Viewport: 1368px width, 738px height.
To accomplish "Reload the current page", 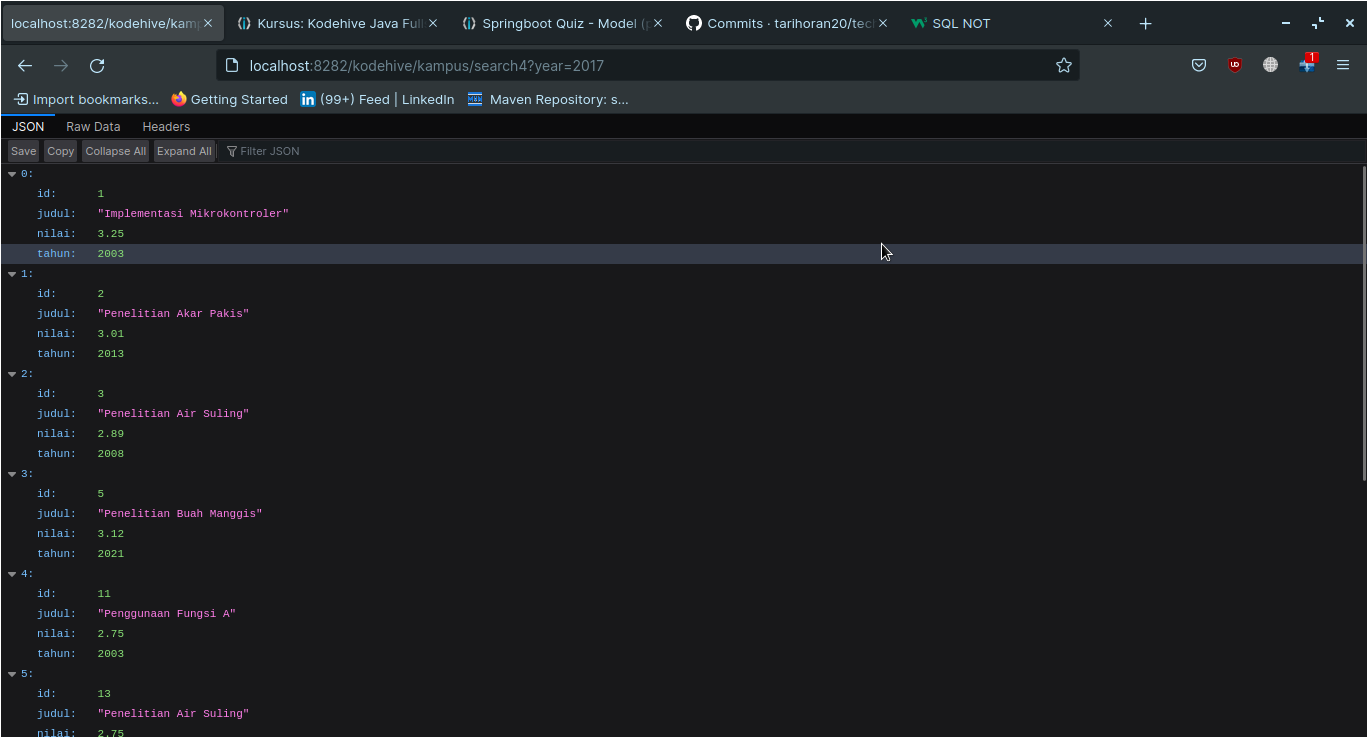I will (x=96, y=65).
